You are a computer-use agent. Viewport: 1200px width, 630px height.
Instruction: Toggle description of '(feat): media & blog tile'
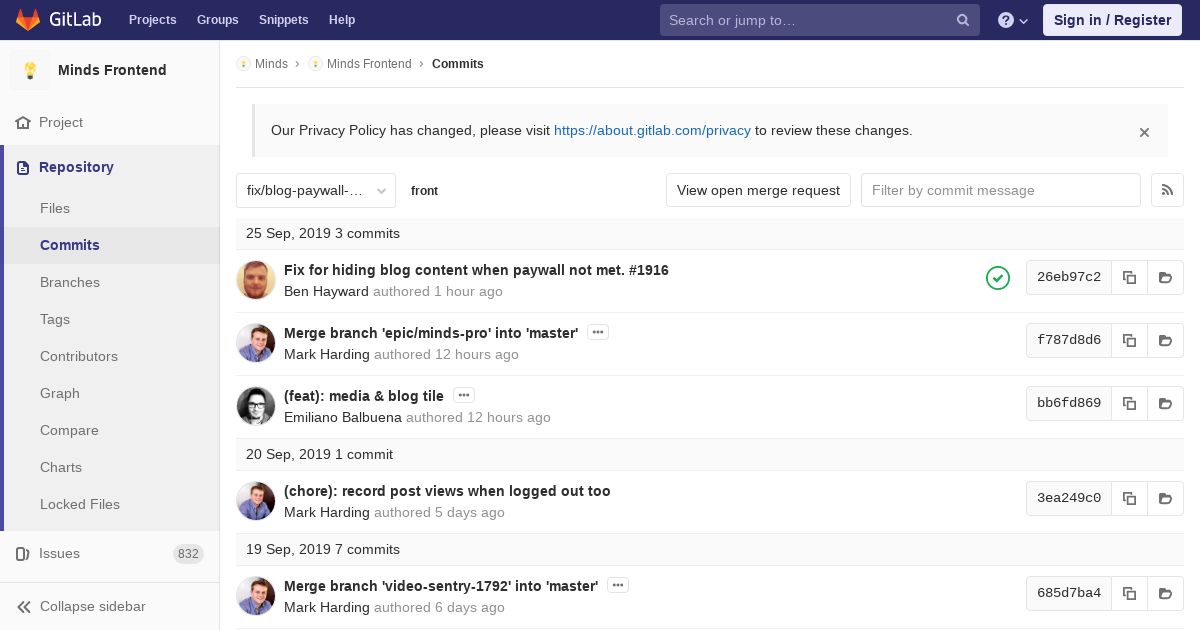(464, 395)
